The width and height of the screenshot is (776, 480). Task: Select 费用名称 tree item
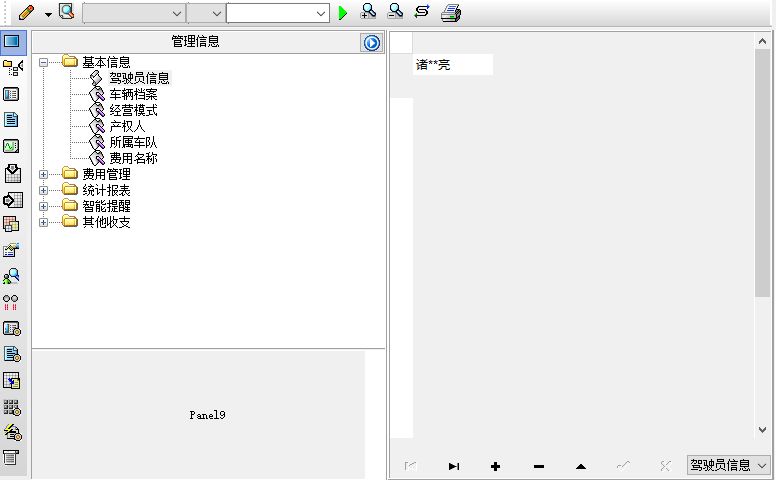click(x=133, y=158)
